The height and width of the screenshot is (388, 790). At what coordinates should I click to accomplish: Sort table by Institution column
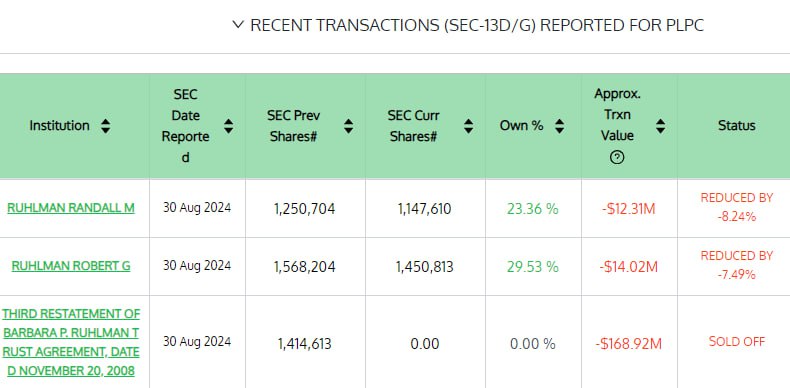tap(105, 126)
